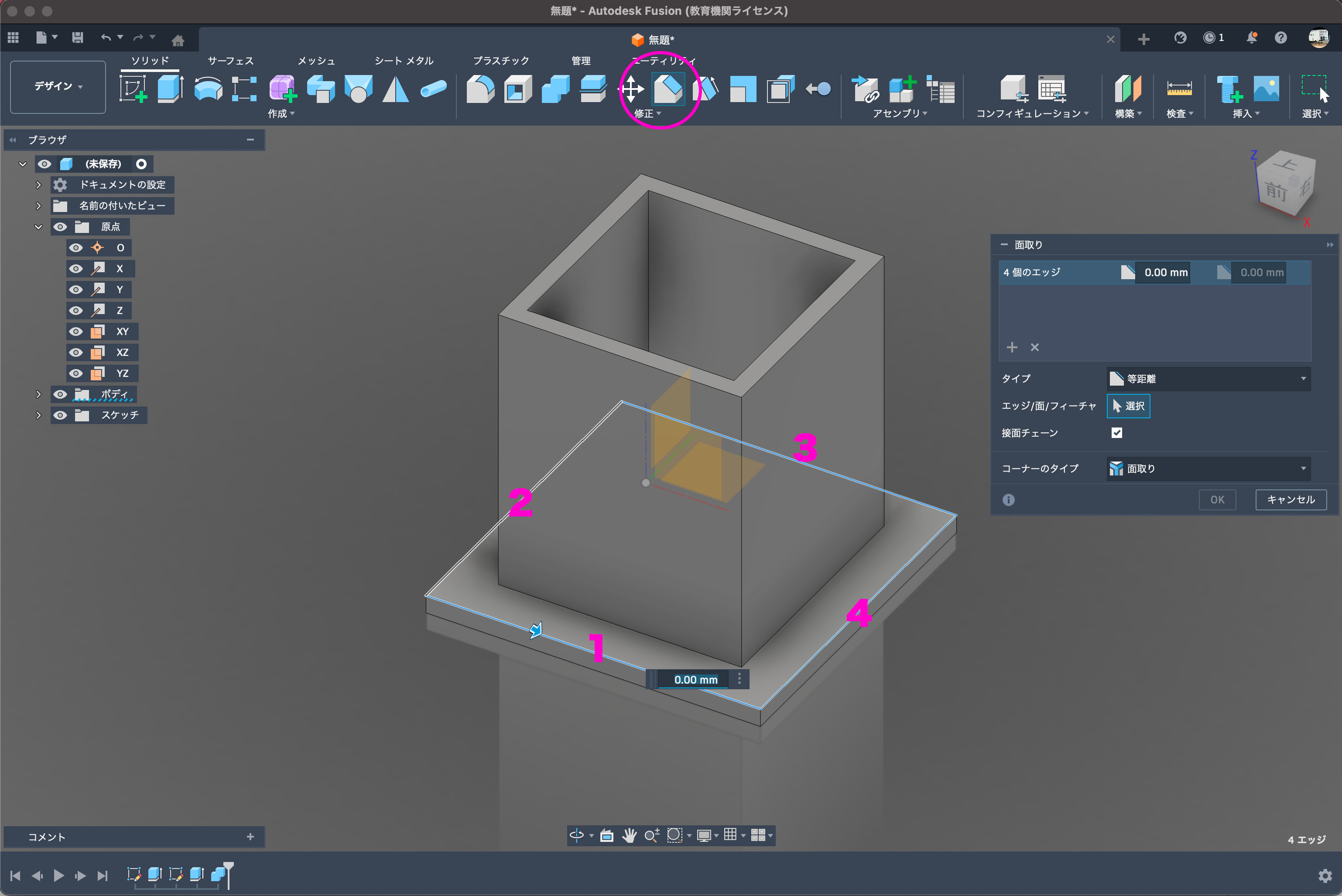This screenshot has height=896, width=1342.
Task: Select the Revolve tool icon
Action: (208, 89)
